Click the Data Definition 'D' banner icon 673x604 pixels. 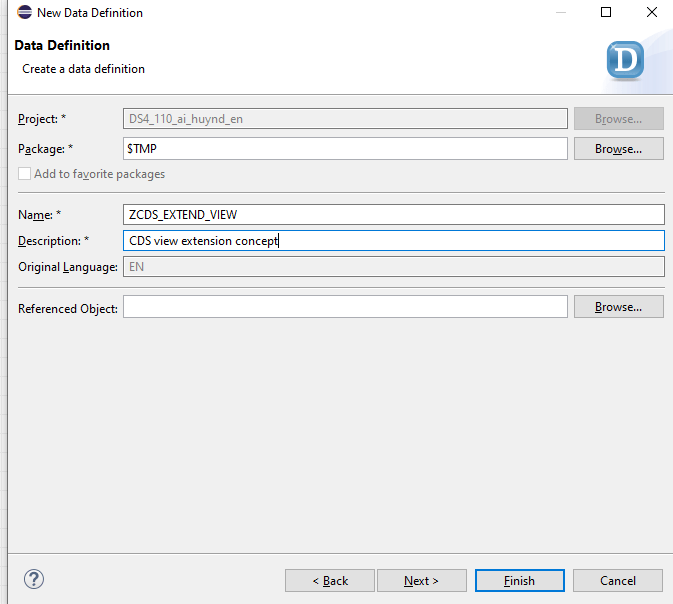626,59
